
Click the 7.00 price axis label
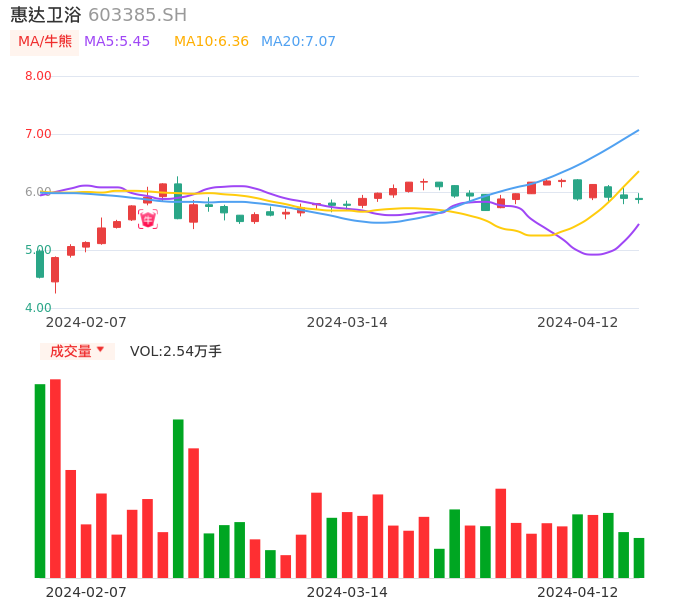click(38, 134)
